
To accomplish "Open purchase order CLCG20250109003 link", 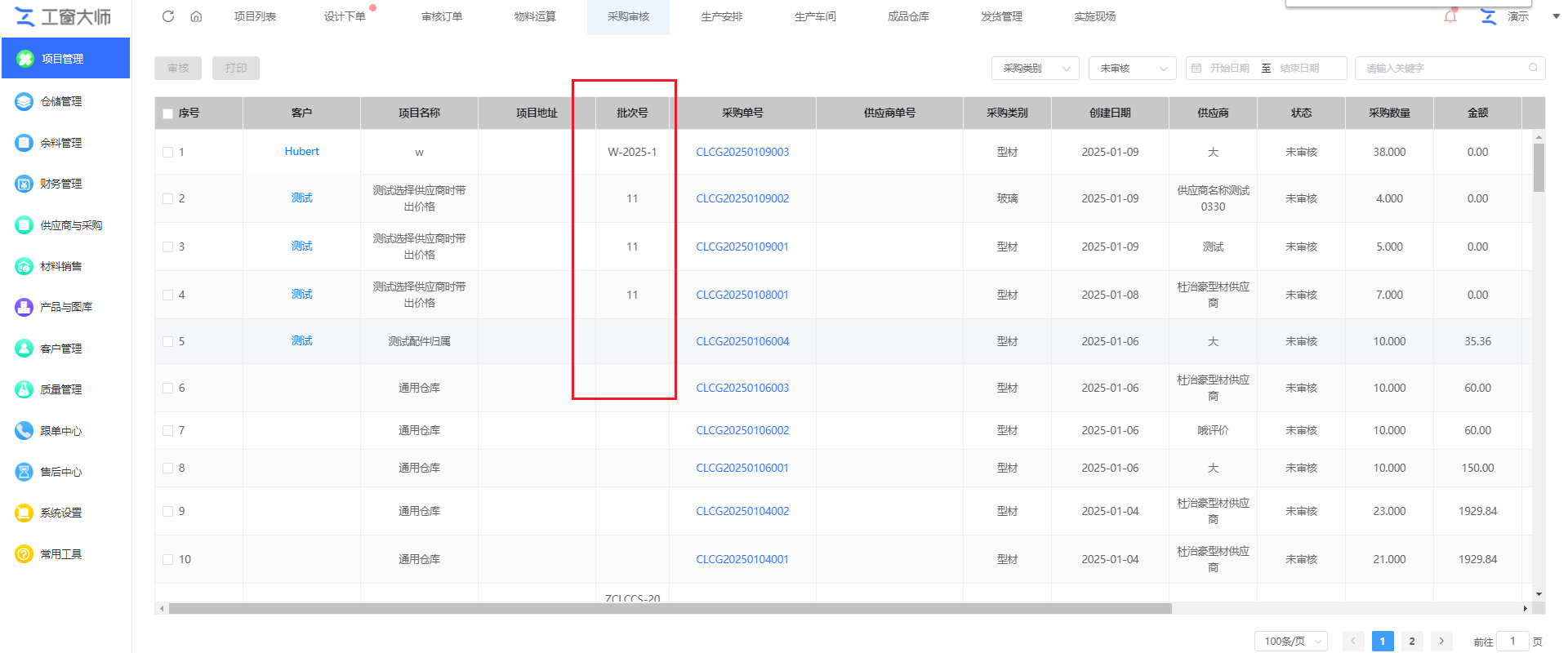I will (x=742, y=152).
